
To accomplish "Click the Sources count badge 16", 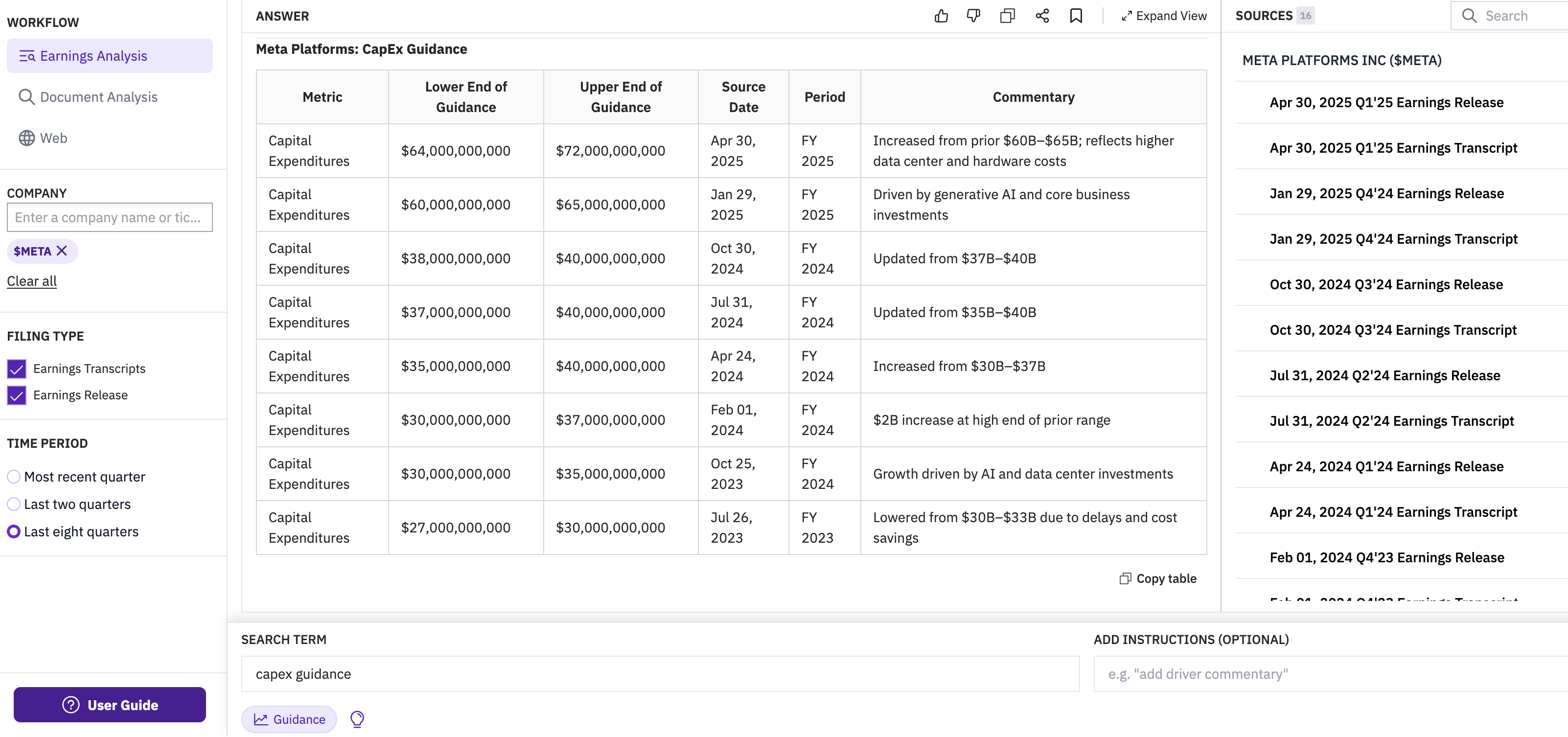I will pos(1305,16).
